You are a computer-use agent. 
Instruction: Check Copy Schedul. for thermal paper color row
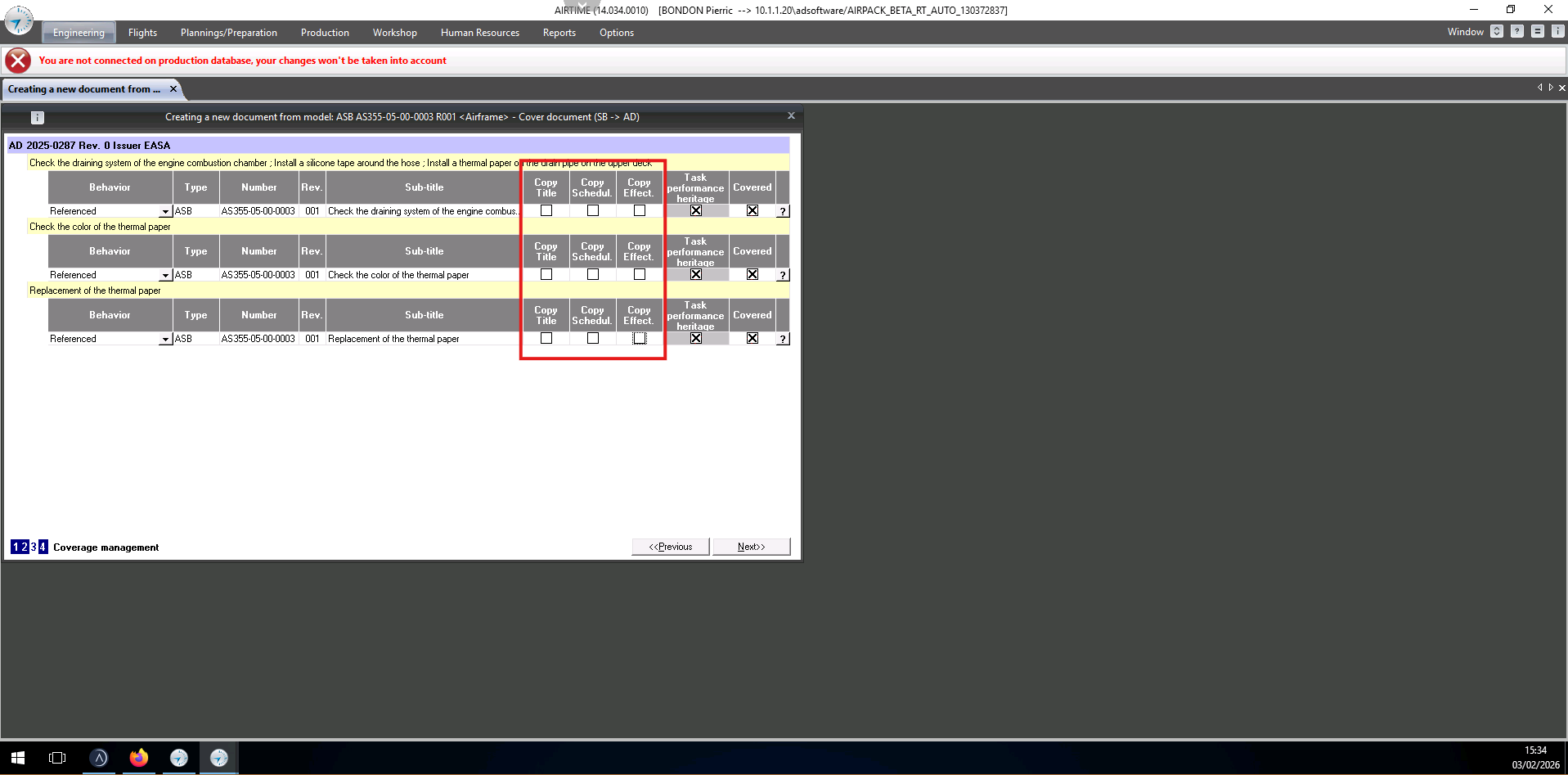(x=593, y=275)
